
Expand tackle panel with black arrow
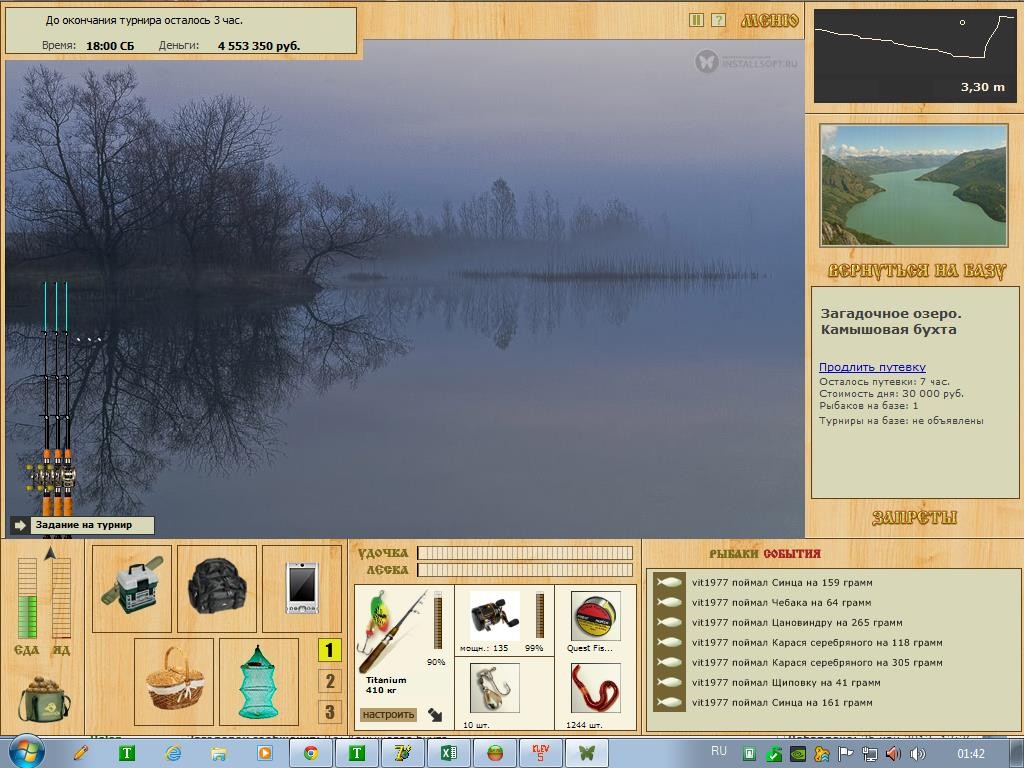pos(435,714)
